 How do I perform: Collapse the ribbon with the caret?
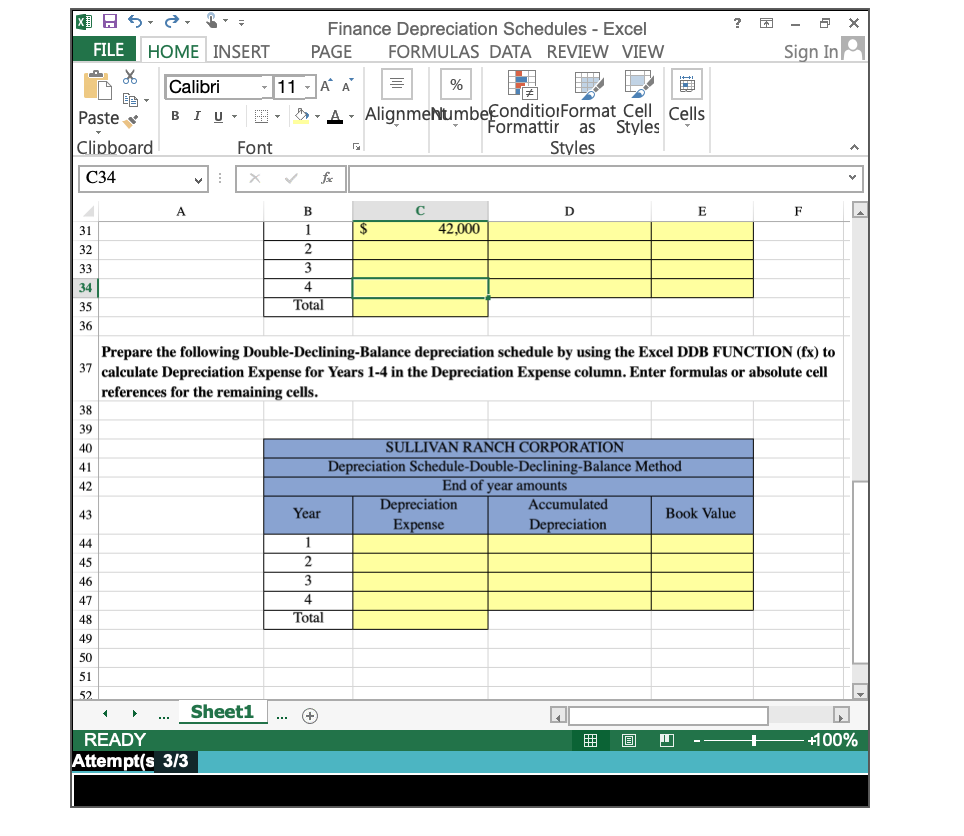[x=854, y=148]
